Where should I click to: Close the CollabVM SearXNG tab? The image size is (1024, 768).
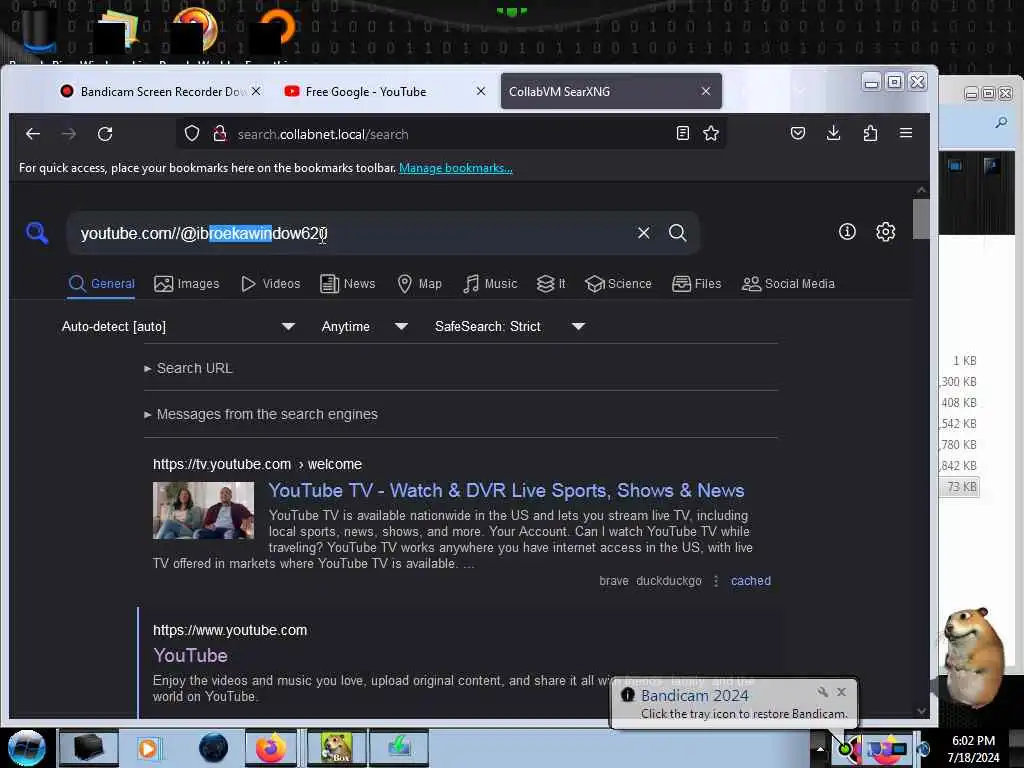pos(706,91)
